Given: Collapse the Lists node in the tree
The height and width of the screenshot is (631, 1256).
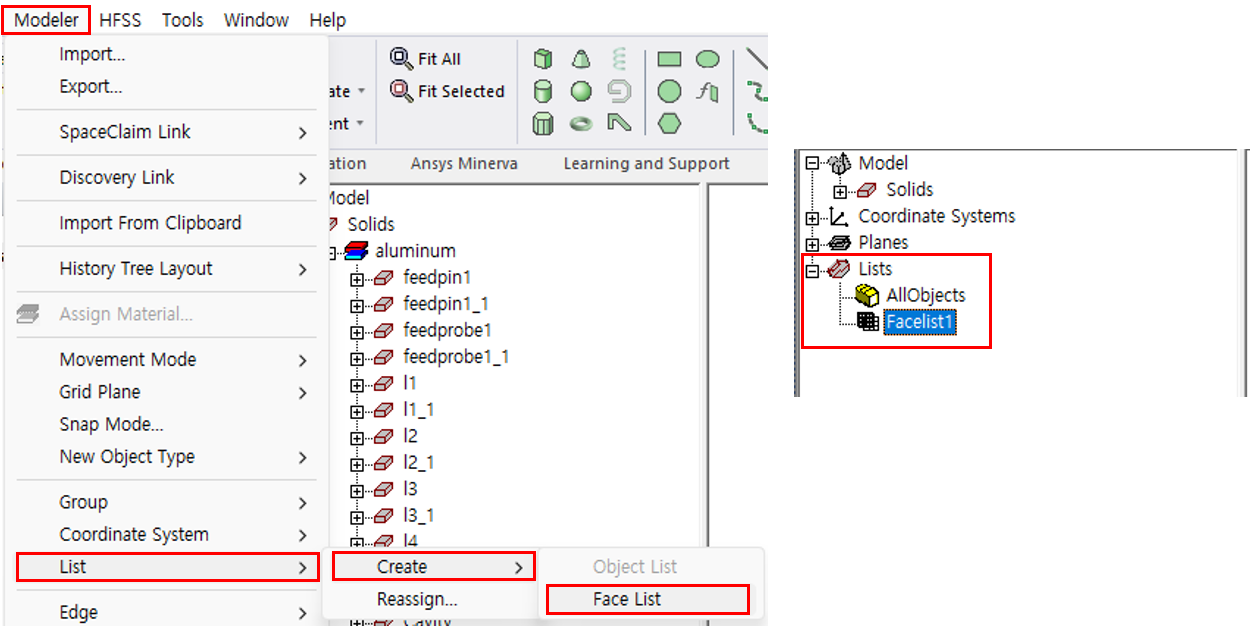Looking at the screenshot, I should [812, 269].
